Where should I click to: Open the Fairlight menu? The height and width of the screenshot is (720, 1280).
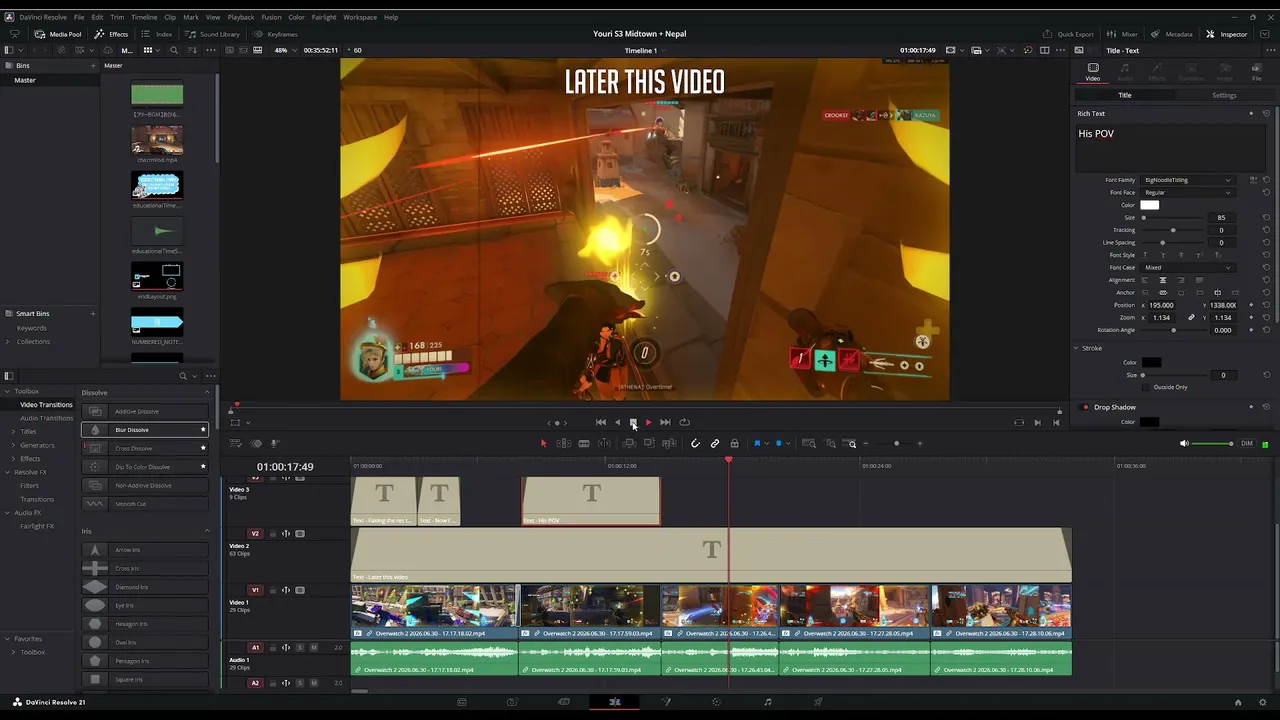(324, 17)
